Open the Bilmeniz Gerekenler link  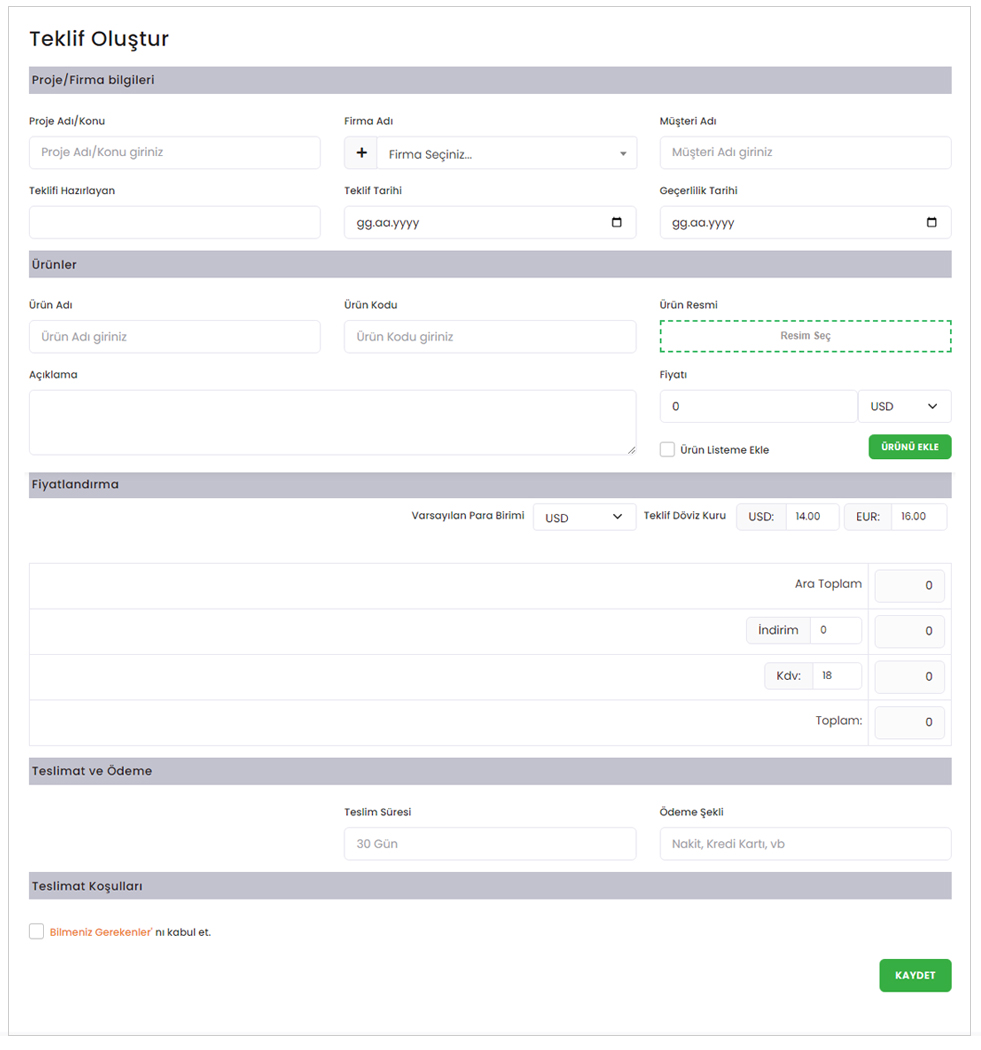[100, 932]
